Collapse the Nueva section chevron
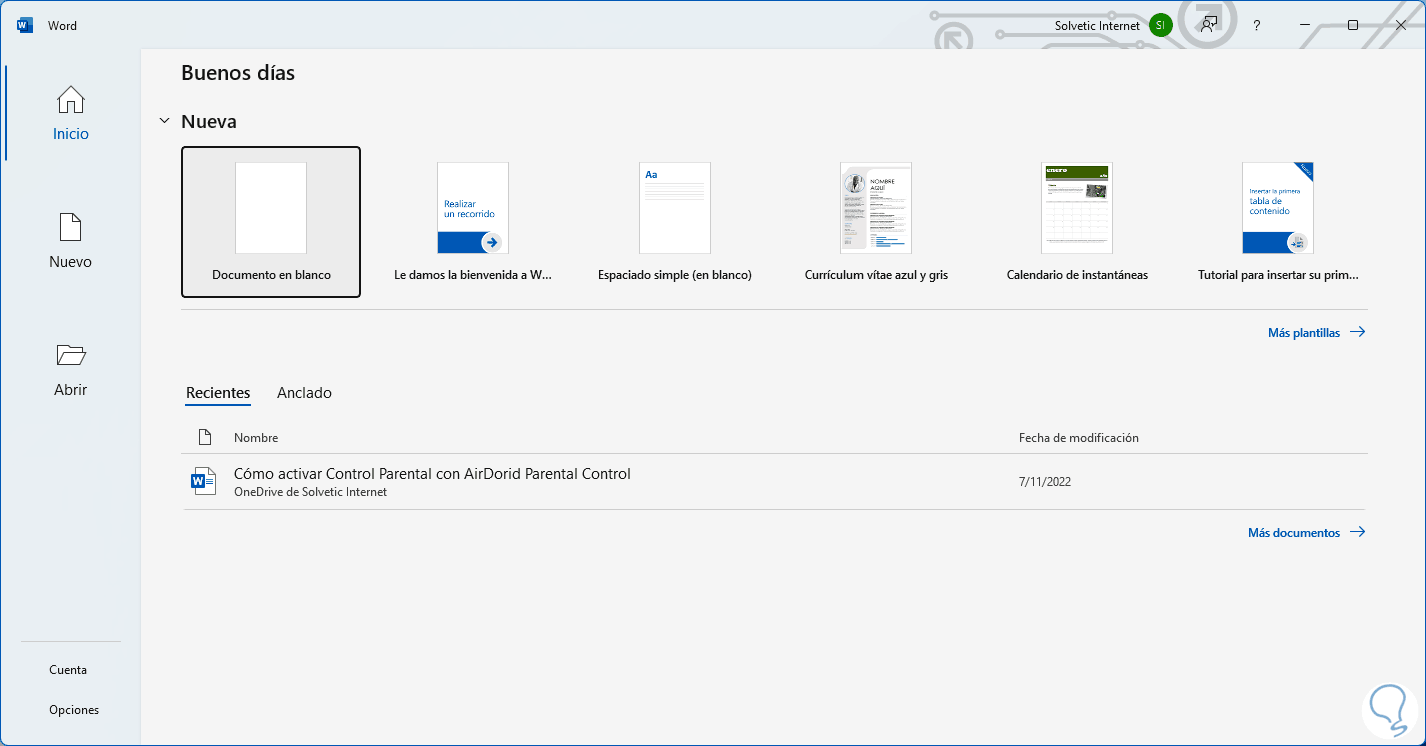 pyautogui.click(x=165, y=121)
